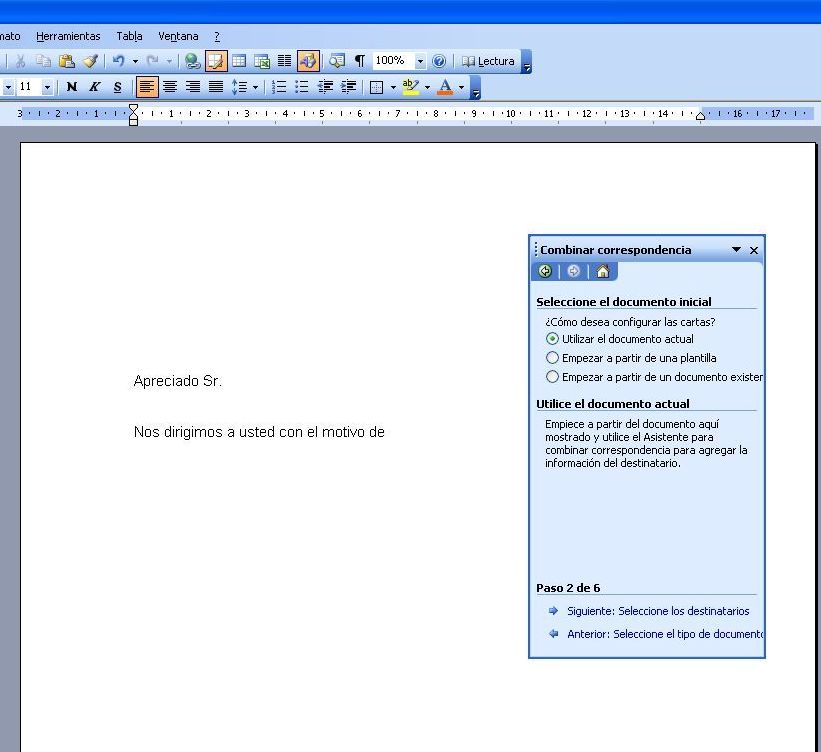Expand the Combinar correspondencia pane menu arrow

click(737, 250)
